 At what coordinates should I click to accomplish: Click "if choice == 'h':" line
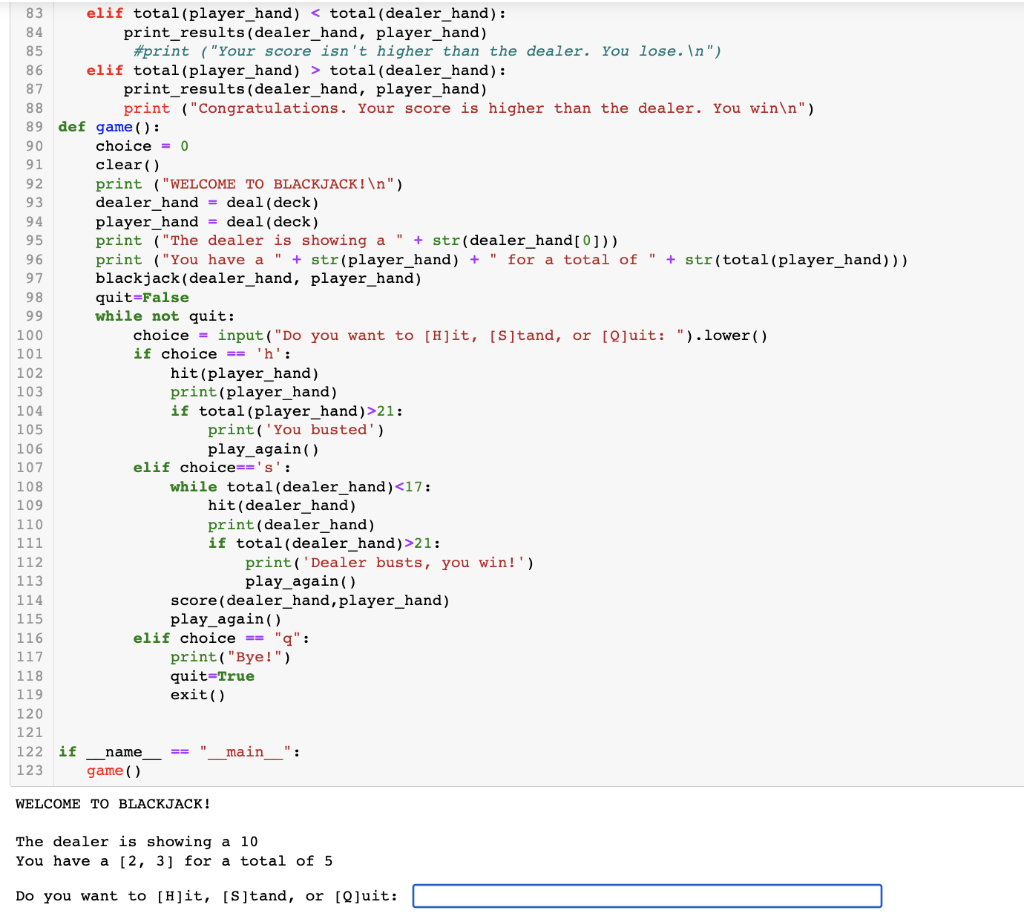pyautogui.click(x=212, y=354)
